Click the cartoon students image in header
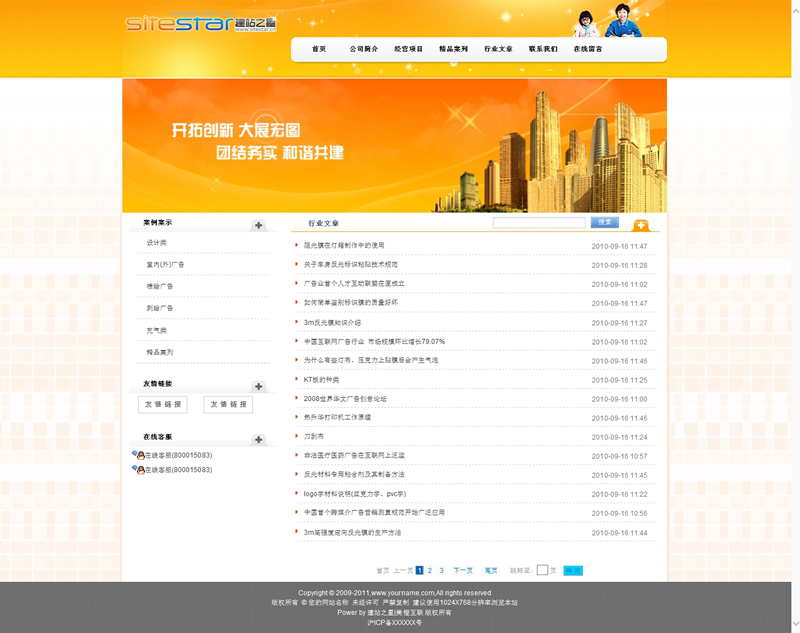800x633 pixels. 607,22
